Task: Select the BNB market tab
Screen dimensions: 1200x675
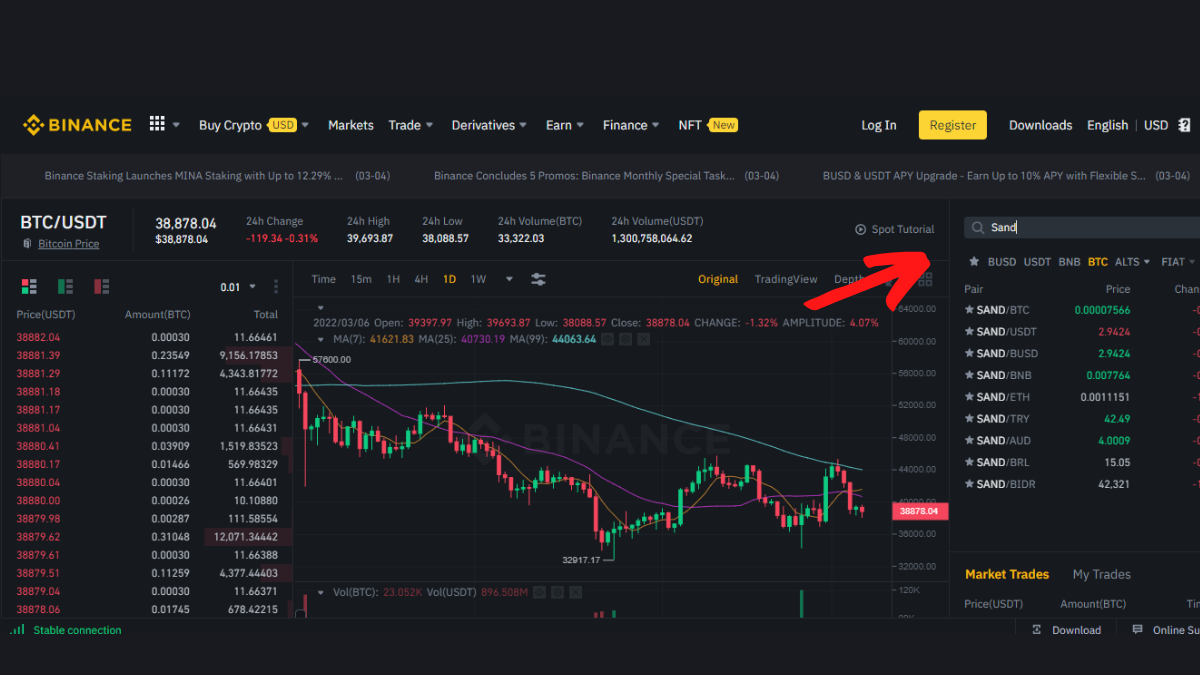Action: pos(1069,262)
